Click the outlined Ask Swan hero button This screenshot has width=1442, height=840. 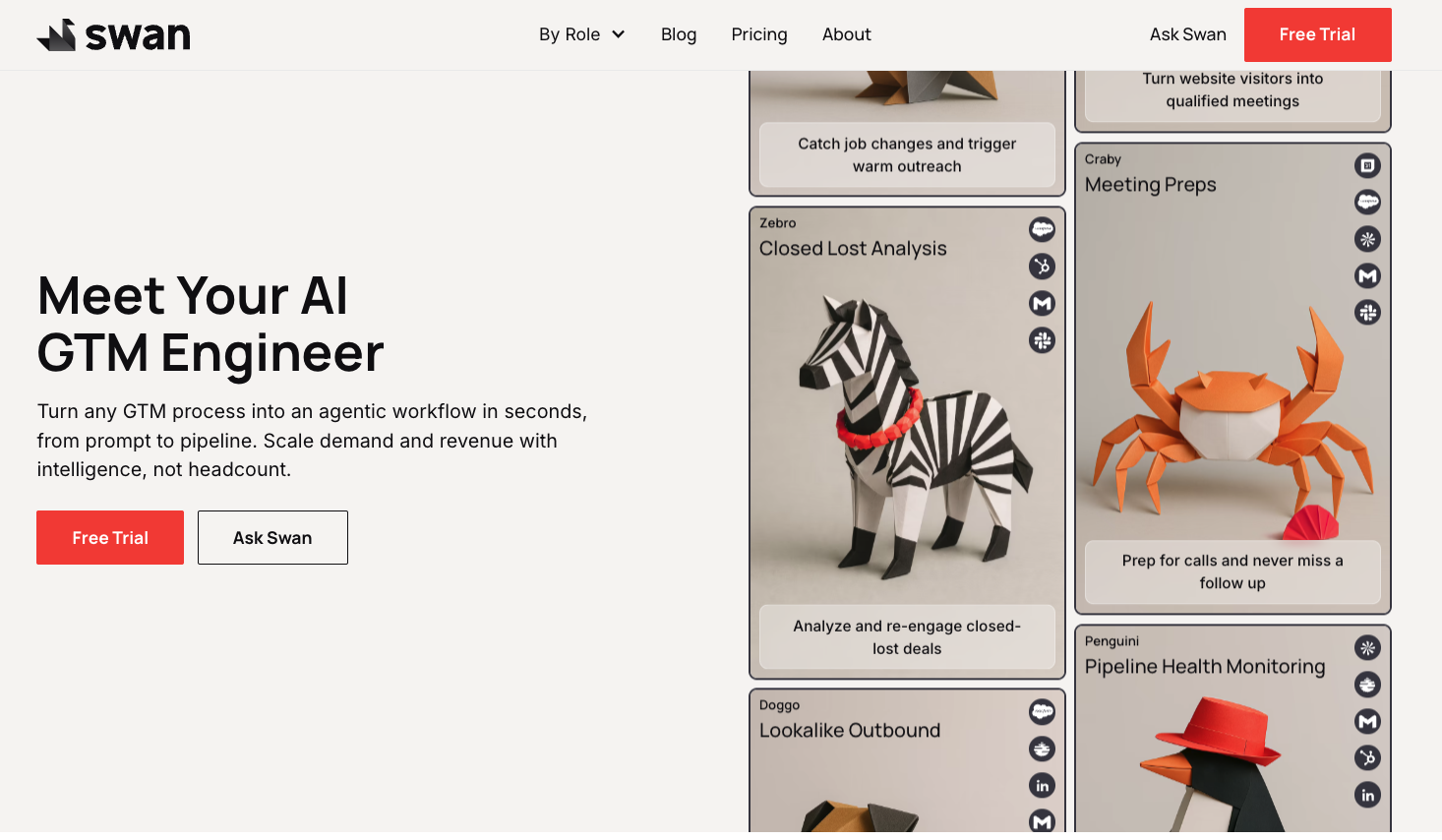coord(272,538)
